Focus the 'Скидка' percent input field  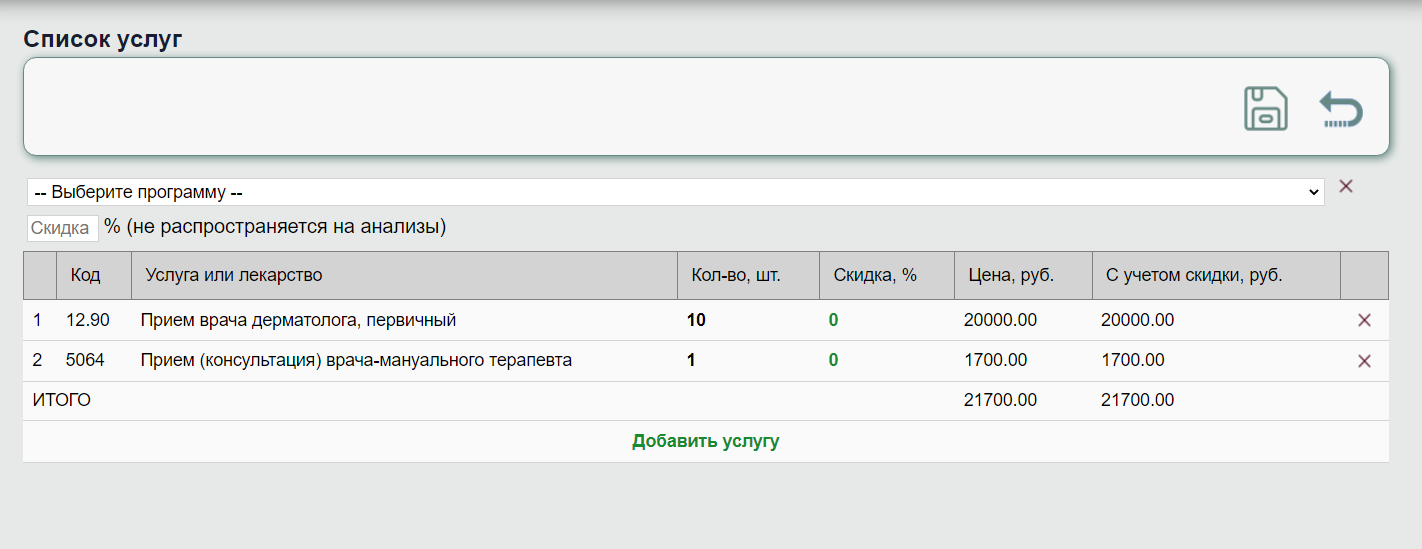pyautogui.click(x=62, y=228)
